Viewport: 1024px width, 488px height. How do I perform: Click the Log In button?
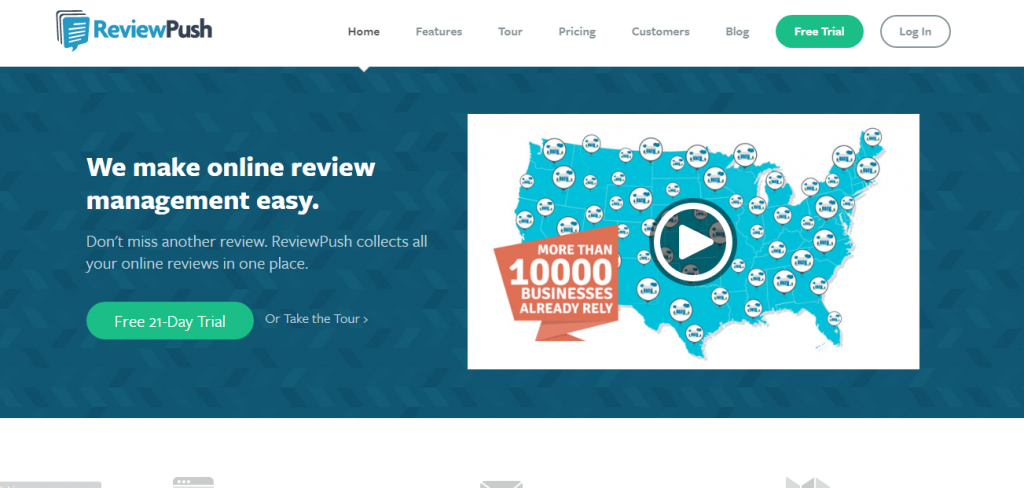(915, 31)
